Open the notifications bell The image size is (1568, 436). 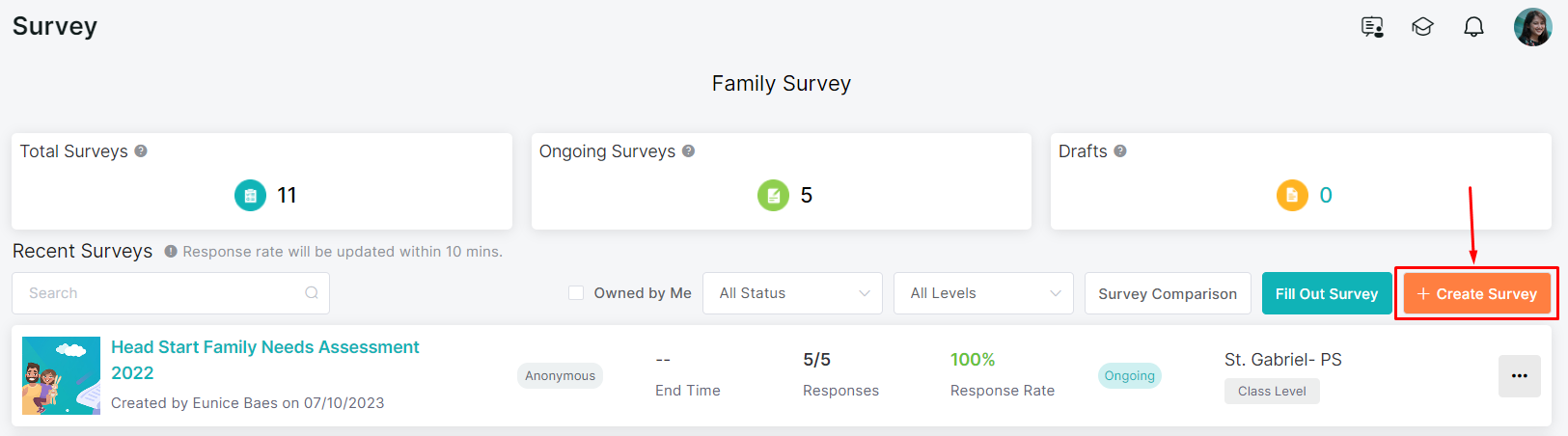(1473, 27)
